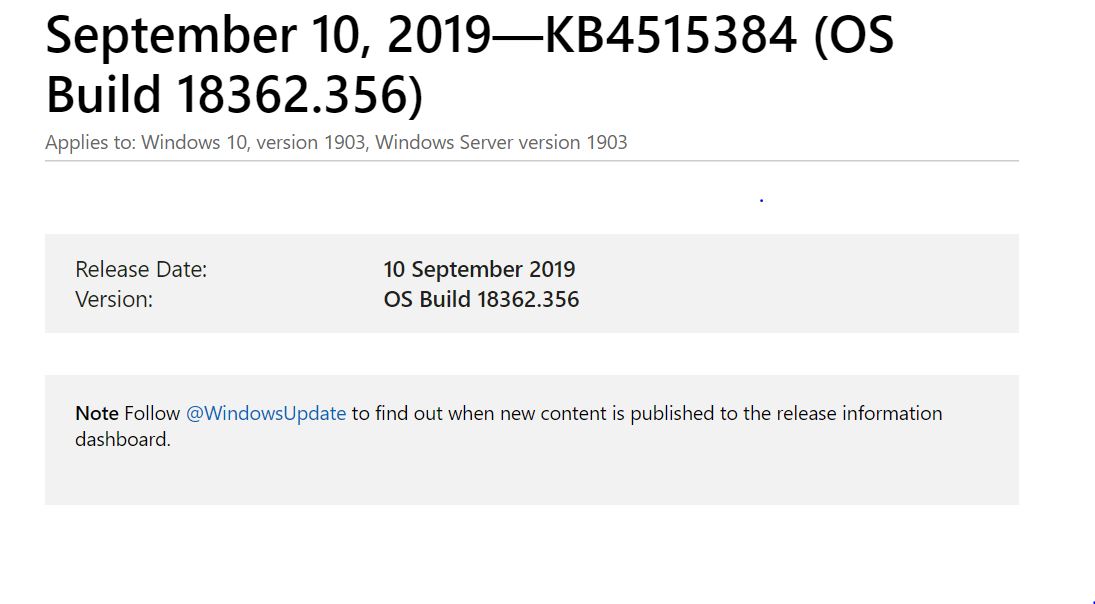Click the "10 September 2019" date value

point(479,270)
